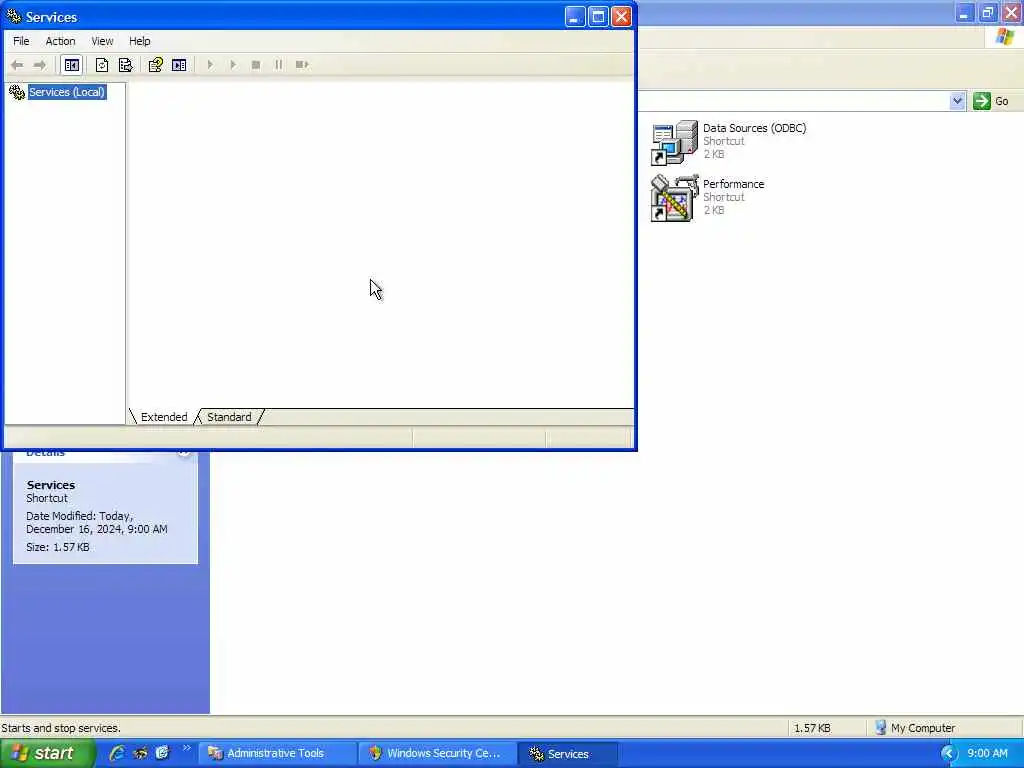The height and width of the screenshot is (768, 1024).
Task: Click the third Quick Launch icon
Action: click(162, 753)
